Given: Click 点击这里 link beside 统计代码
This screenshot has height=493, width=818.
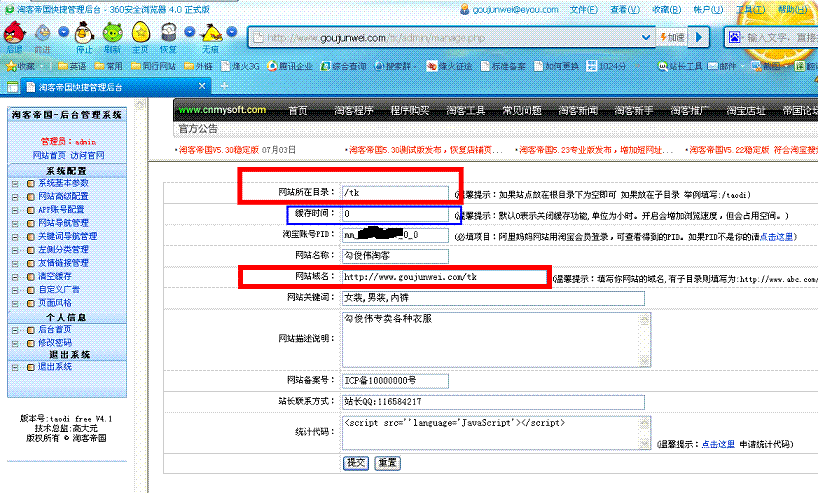Looking at the screenshot, I should click(x=718, y=444).
